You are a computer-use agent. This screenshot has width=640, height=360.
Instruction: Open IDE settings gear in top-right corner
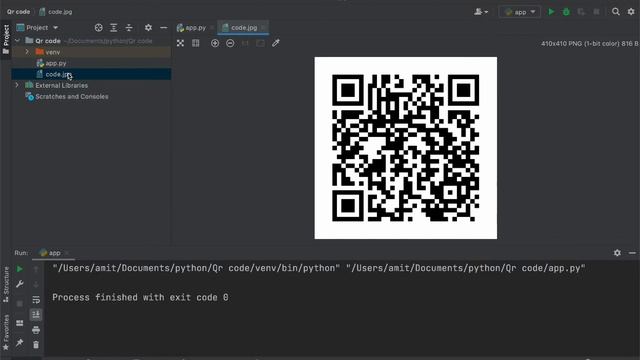(x=631, y=12)
